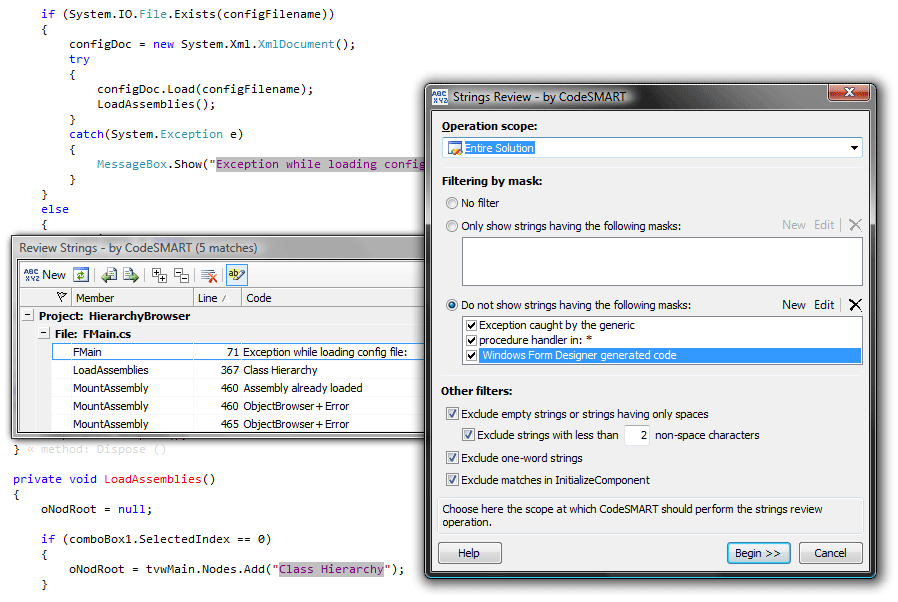The width and height of the screenshot is (898, 602).
Task: Sort by the Code column header
Action: [x=332, y=298]
